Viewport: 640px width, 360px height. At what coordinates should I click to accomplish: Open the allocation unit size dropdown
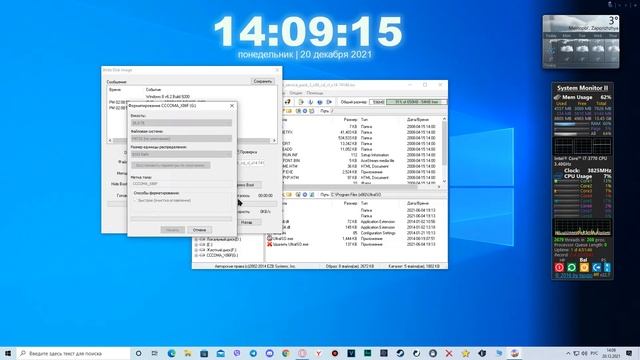pos(181,154)
